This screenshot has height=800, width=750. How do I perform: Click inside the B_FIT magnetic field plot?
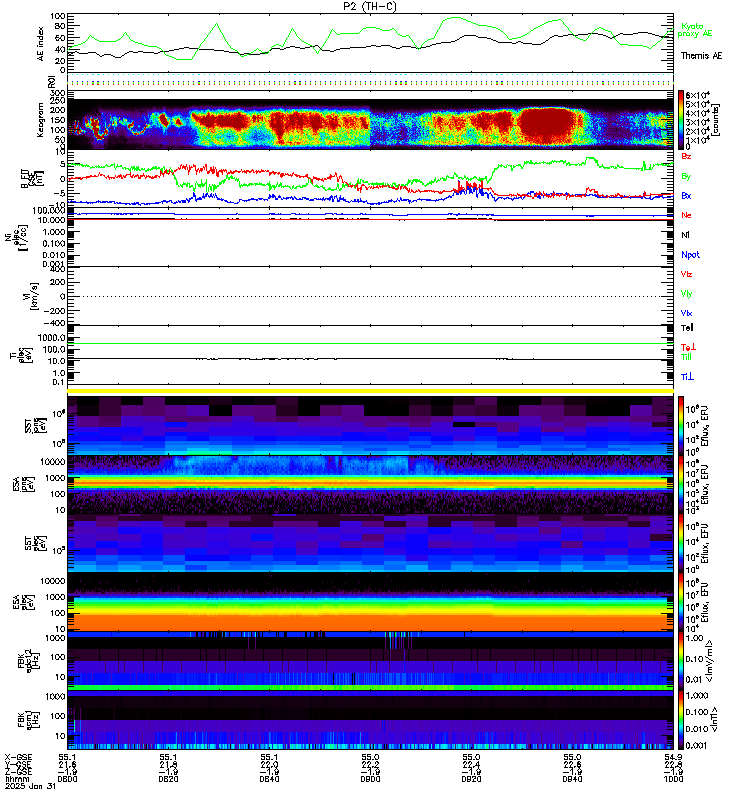(370, 179)
